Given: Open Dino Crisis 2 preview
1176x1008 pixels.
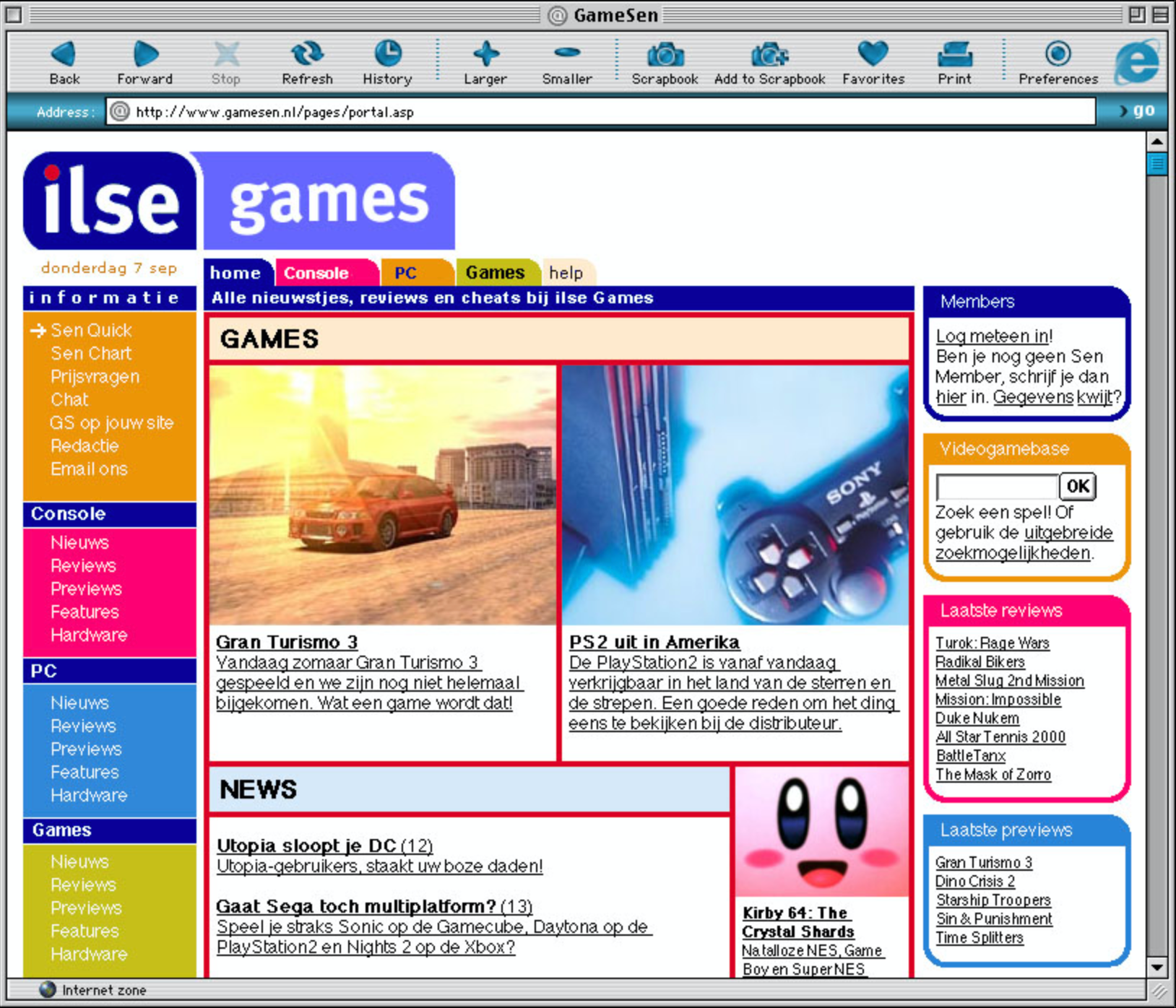Looking at the screenshot, I should (974, 881).
